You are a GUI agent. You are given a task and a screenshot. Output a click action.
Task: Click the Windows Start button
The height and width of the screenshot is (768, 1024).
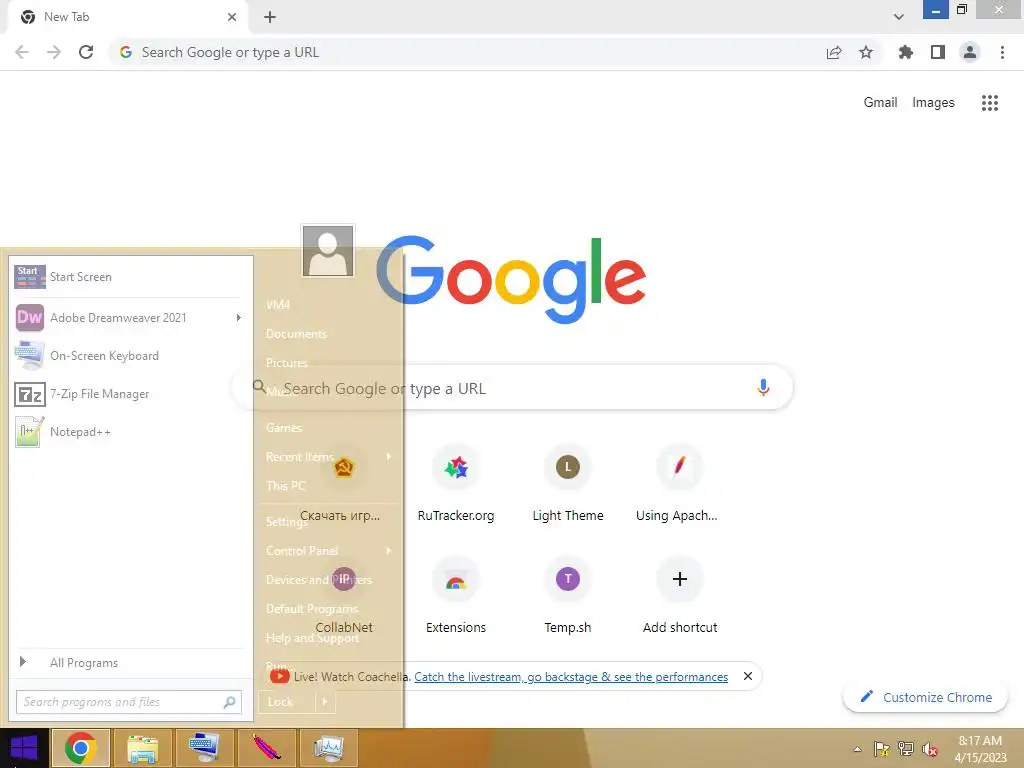(x=24, y=748)
